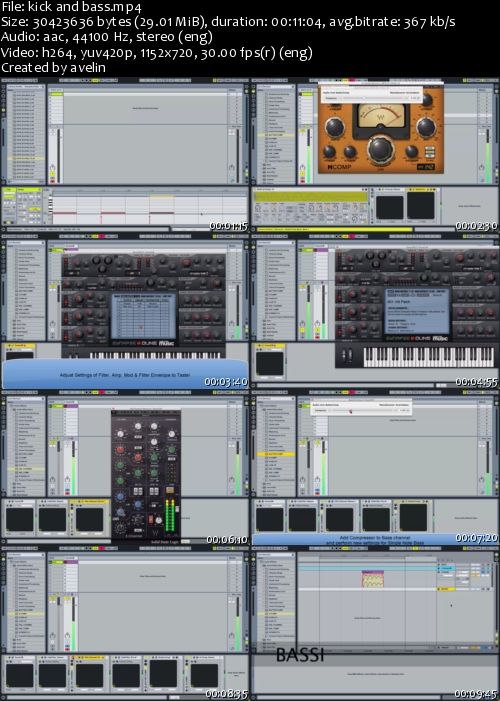Click third red MIDI note in 00:01:15 piano roll
Image resolution: width=500 pixels, height=701 pixels.
161,213
